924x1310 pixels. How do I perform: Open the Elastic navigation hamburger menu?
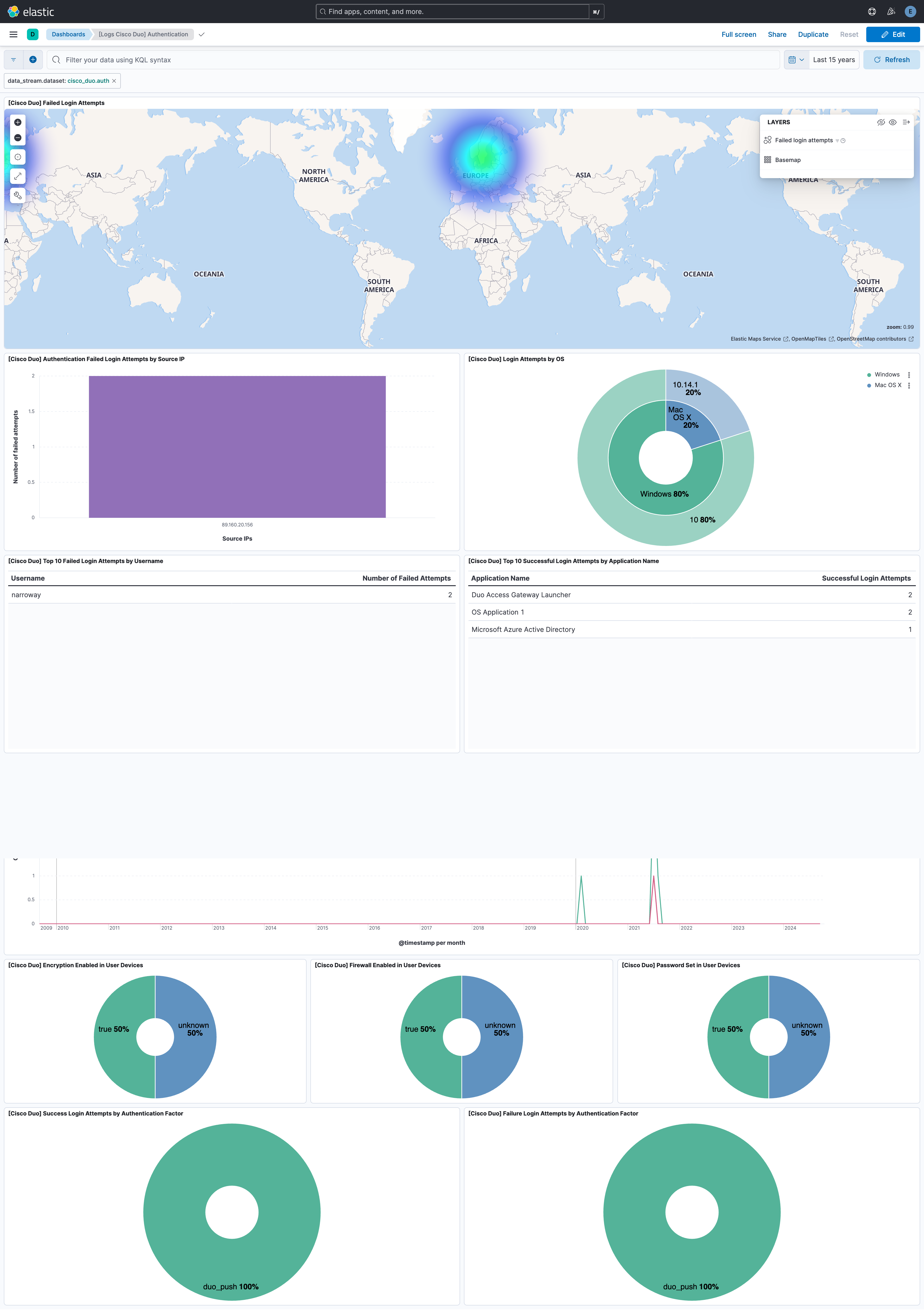point(13,34)
